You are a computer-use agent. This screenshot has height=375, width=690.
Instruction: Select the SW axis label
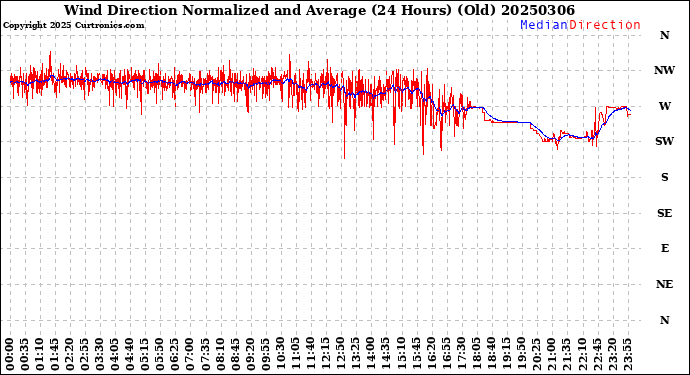(664, 141)
